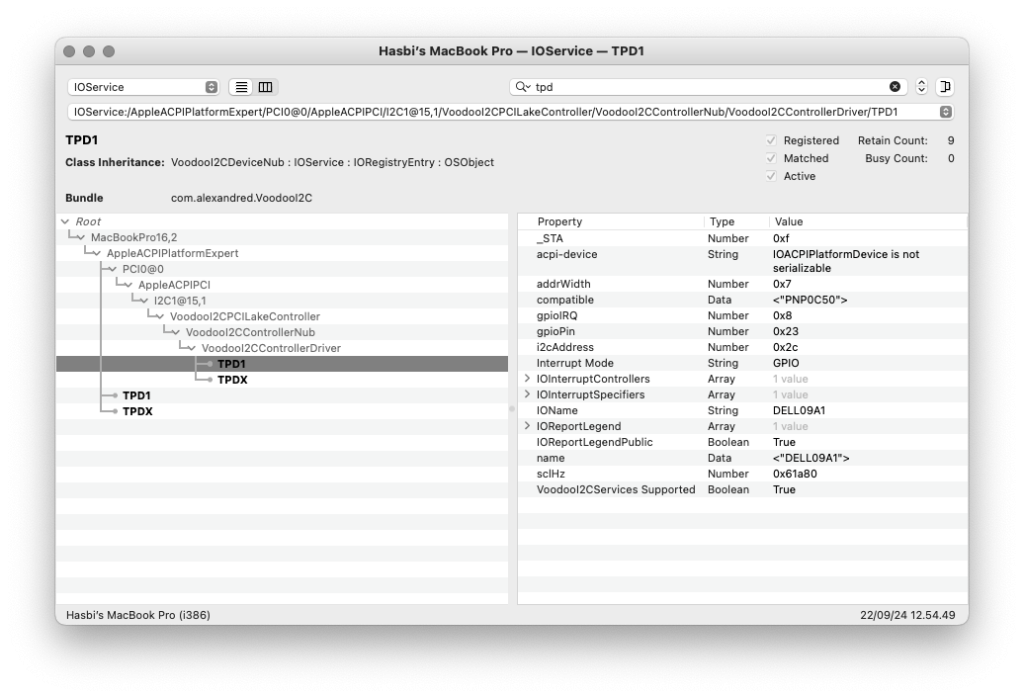Viewport: 1024px width, 698px height.
Task: Toggle the inspector sidebar panel icon
Action: tap(946, 87)
